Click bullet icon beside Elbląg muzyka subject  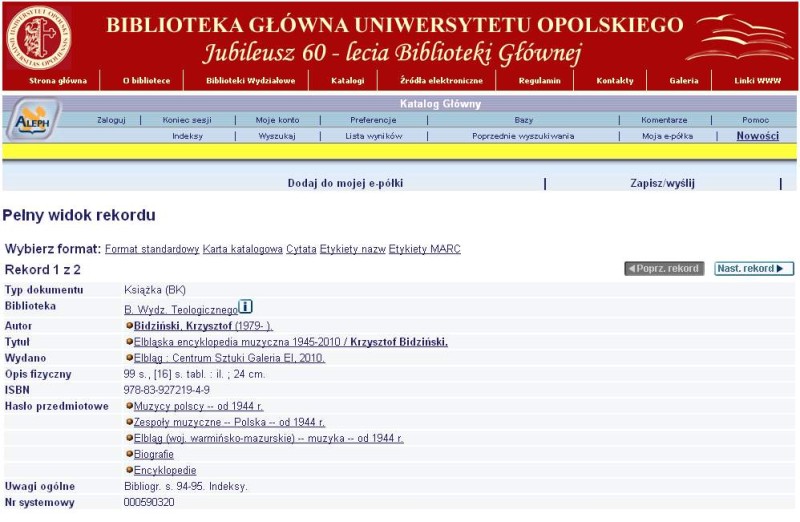coord(129,437)
